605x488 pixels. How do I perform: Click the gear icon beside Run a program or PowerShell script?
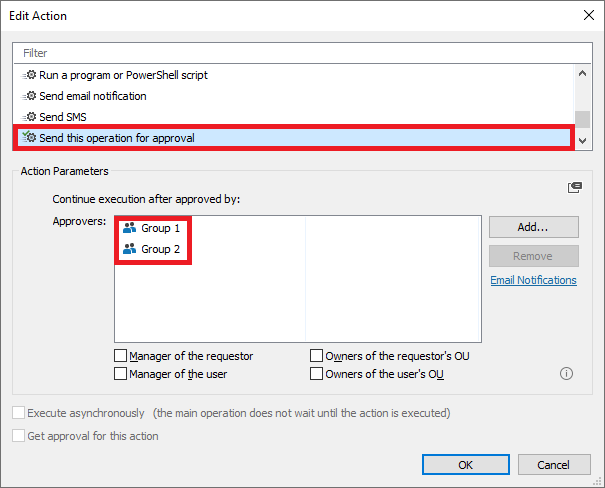(29, 75)
